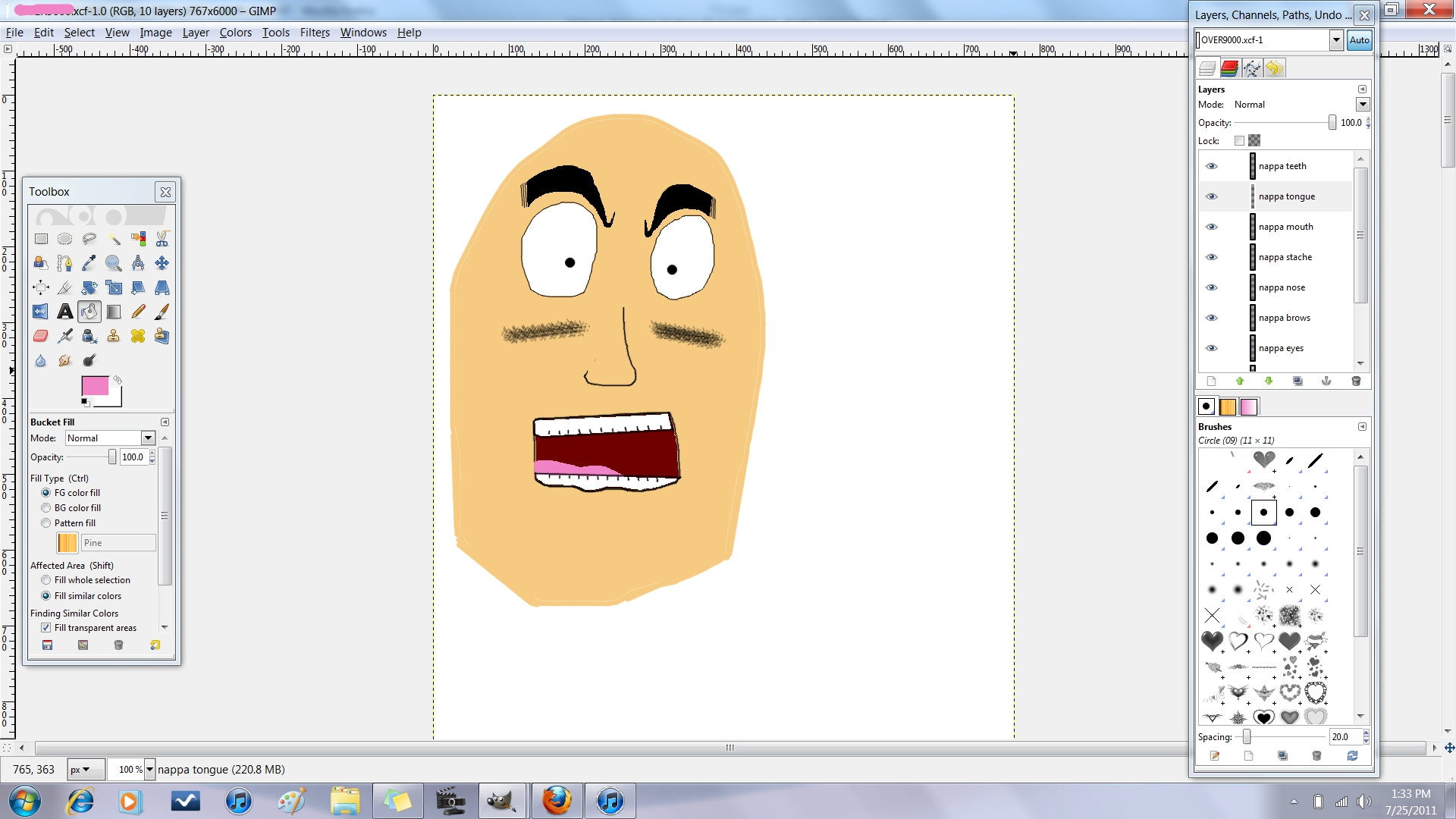
Task: Open the Select menu
Action: [x=79, y=33]
